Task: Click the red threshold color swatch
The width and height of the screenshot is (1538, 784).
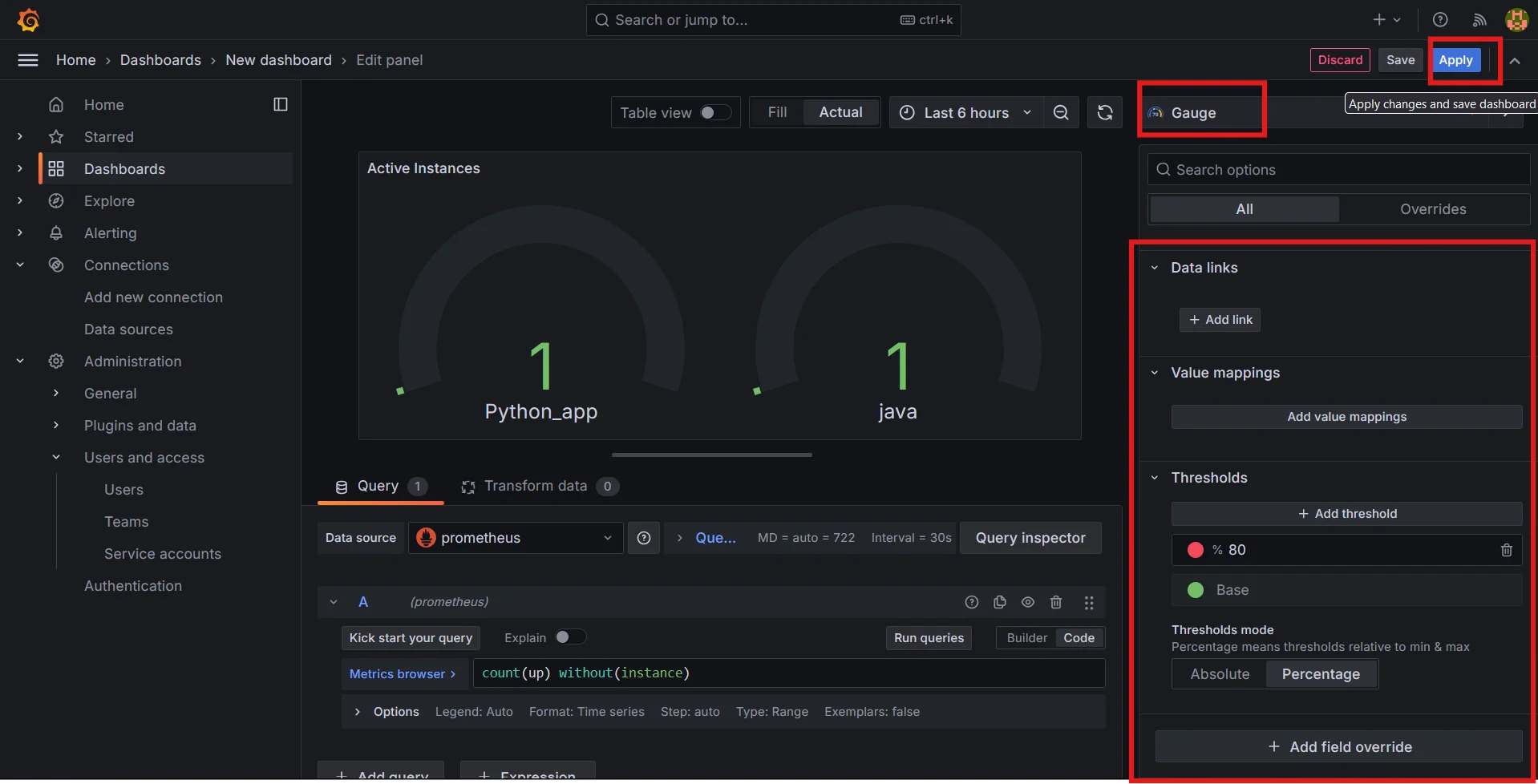Action: click(1196, 550)
